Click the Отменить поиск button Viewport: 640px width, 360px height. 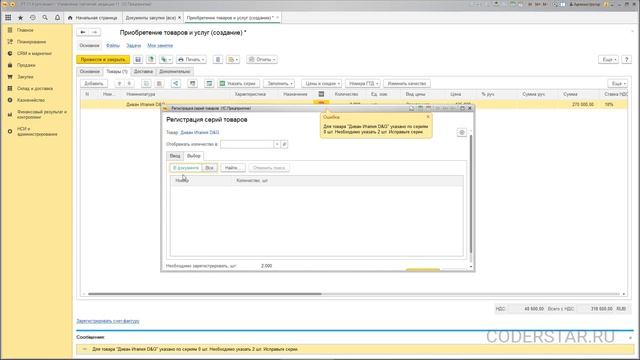pos(269,168)
